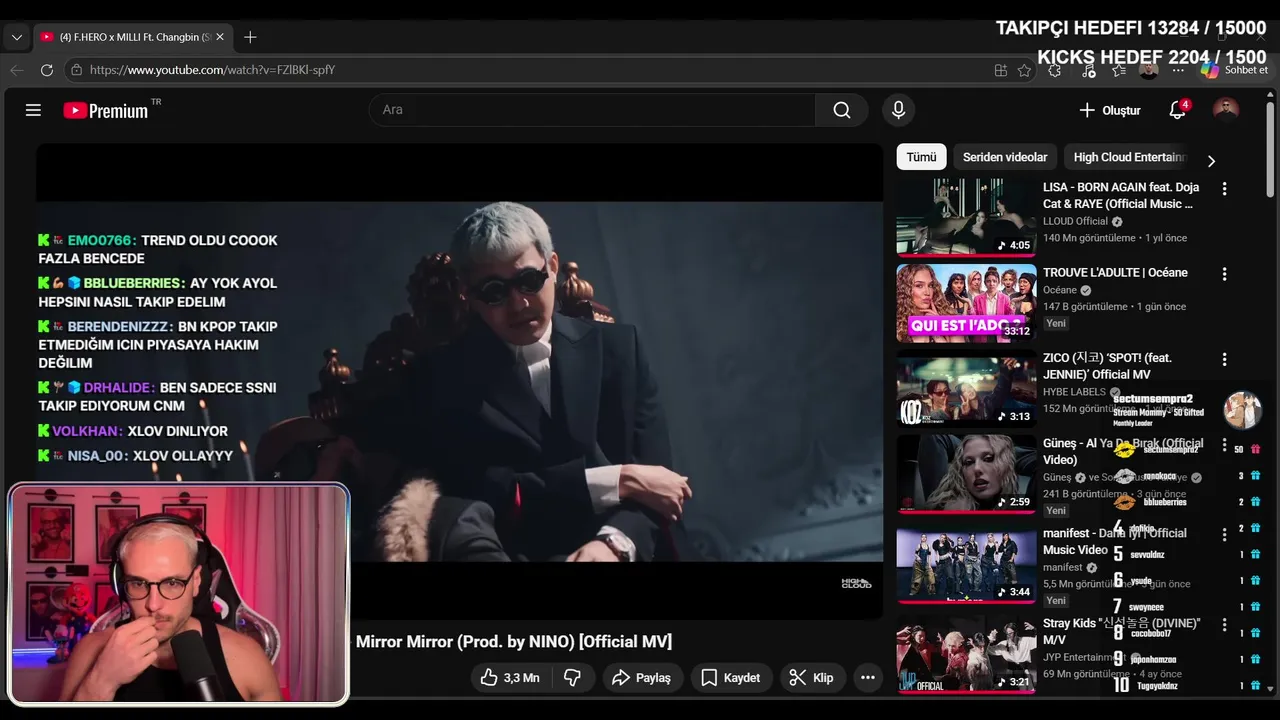Select the Seriden videolar chip
1280x720 pixels.
pyautogui.click(x=1005, y=157)
